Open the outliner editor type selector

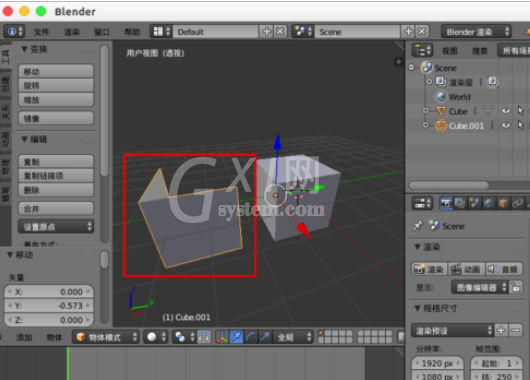click(422, 50)
